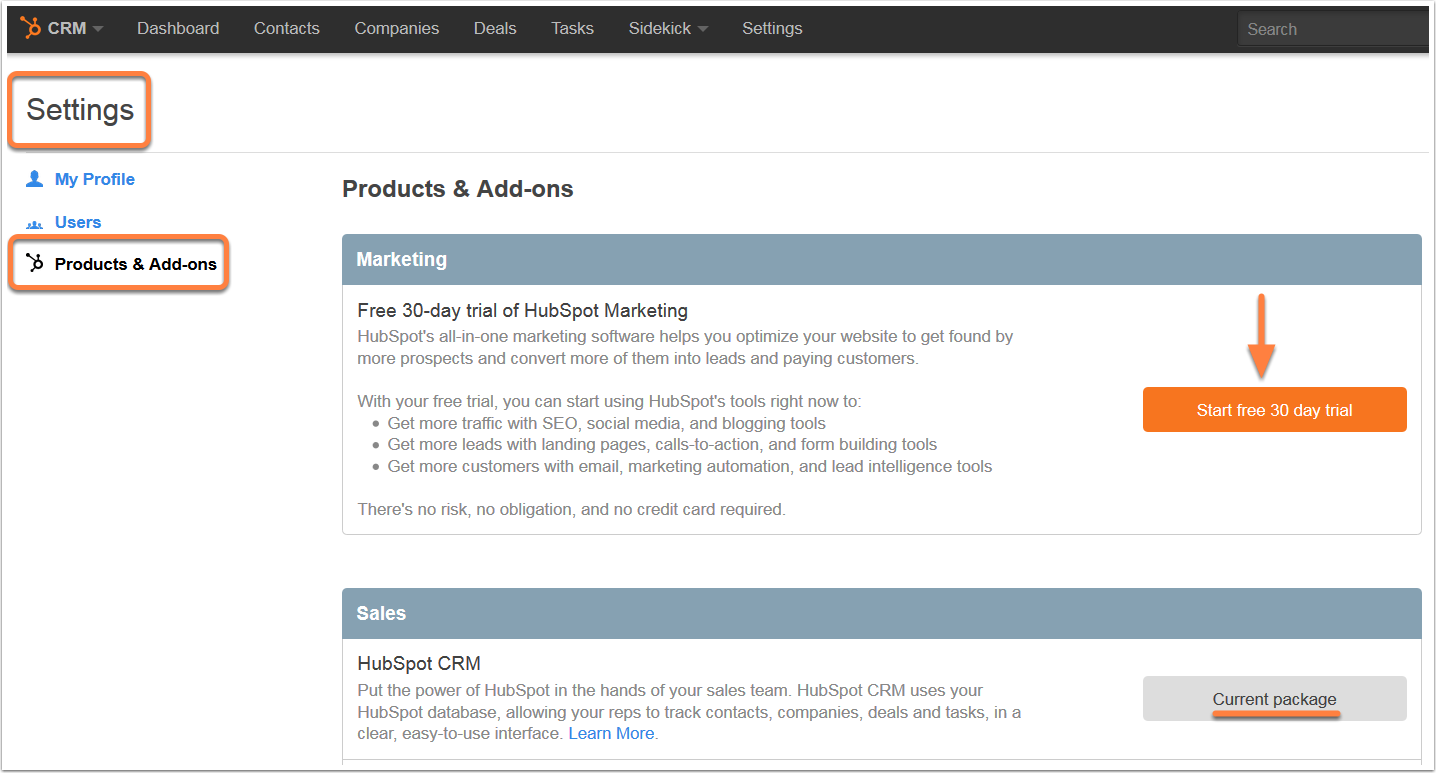Expand the Sidekick dropdown
The height and width of the screenshot is (773, 1436).
pos(668,28)
